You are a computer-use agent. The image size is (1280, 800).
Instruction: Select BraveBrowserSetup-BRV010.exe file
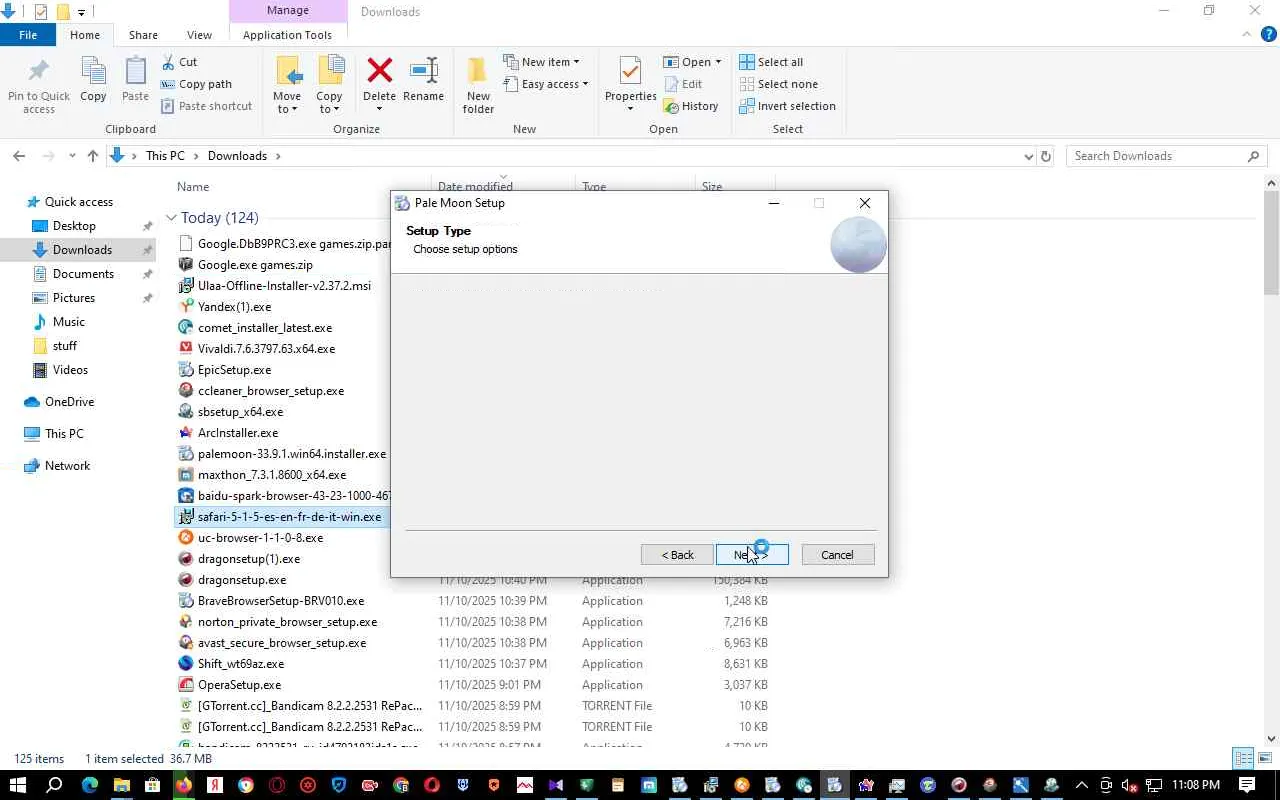click(281, 601)
